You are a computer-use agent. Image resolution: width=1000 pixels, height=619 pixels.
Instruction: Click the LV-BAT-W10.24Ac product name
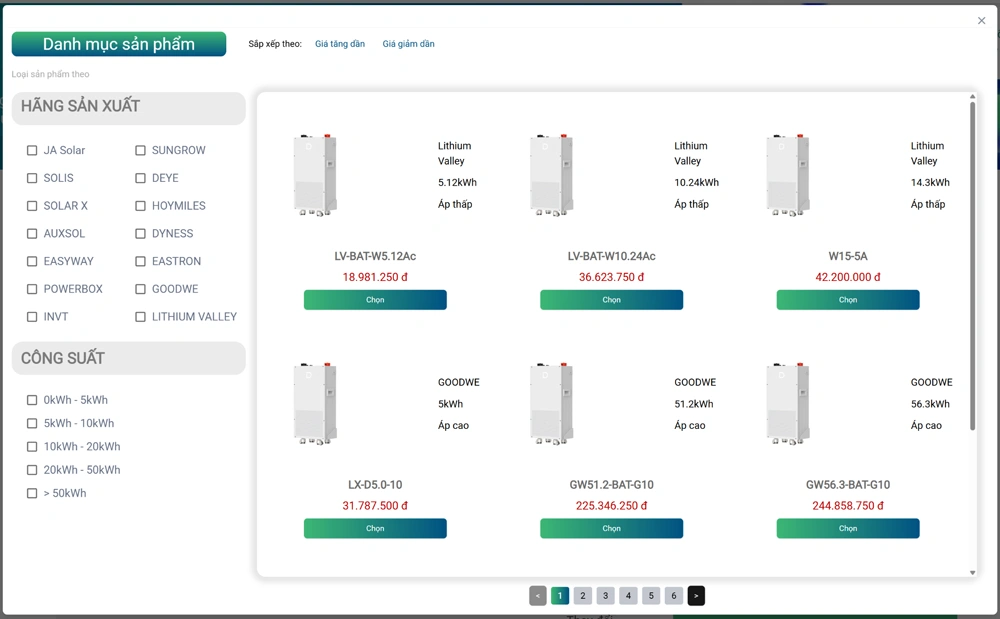coord(612,256)
